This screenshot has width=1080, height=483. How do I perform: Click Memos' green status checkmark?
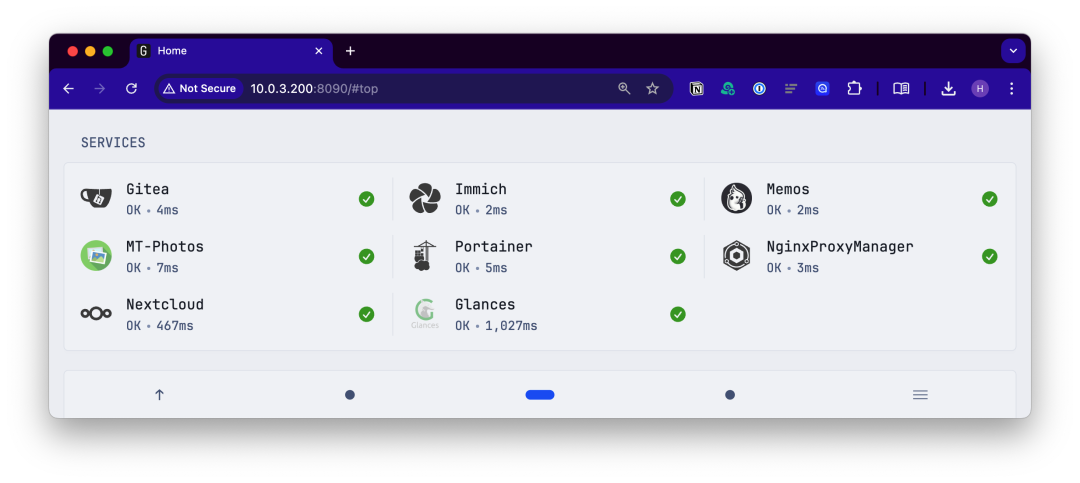(990, 199)
